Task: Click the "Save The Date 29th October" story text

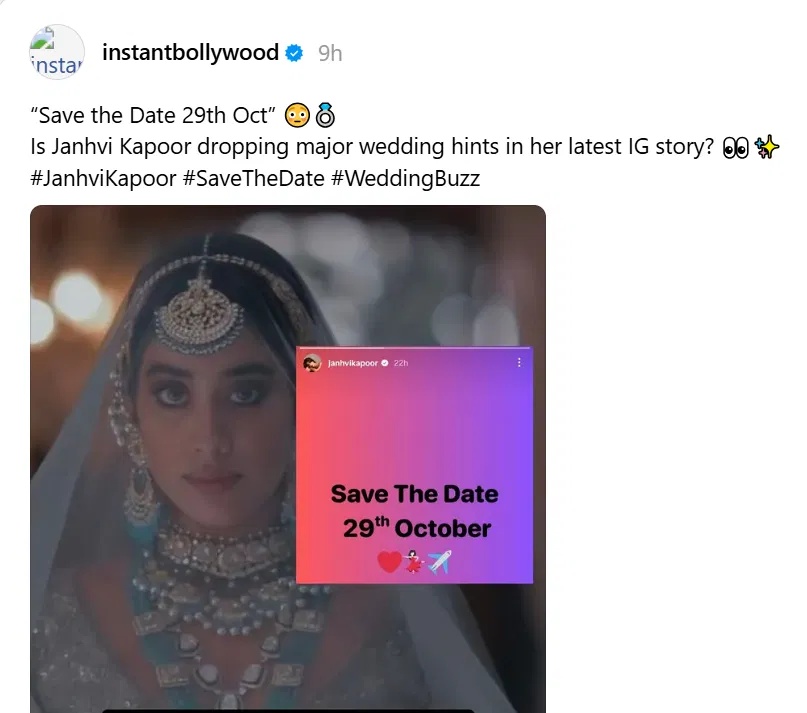Action: pos(414,510)
